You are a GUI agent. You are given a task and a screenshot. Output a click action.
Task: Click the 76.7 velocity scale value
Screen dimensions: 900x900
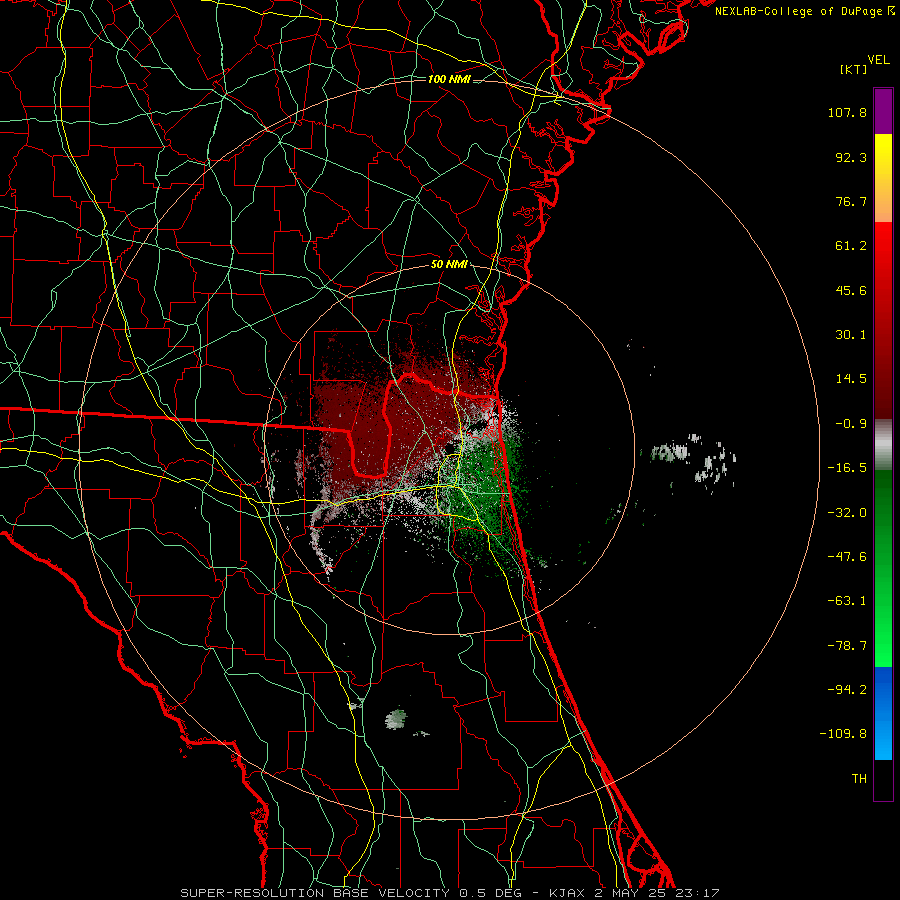click(x=851, y=201)
